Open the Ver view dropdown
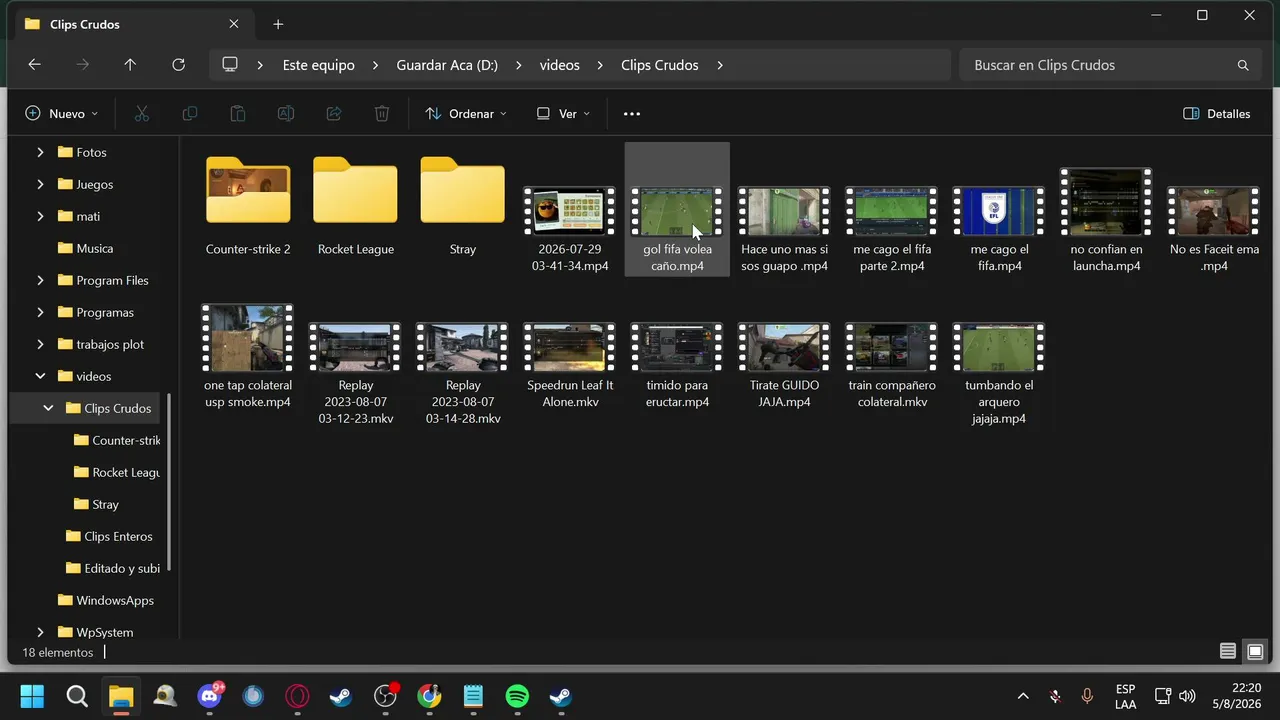1280x720 pixels. (x=563, y=114)
